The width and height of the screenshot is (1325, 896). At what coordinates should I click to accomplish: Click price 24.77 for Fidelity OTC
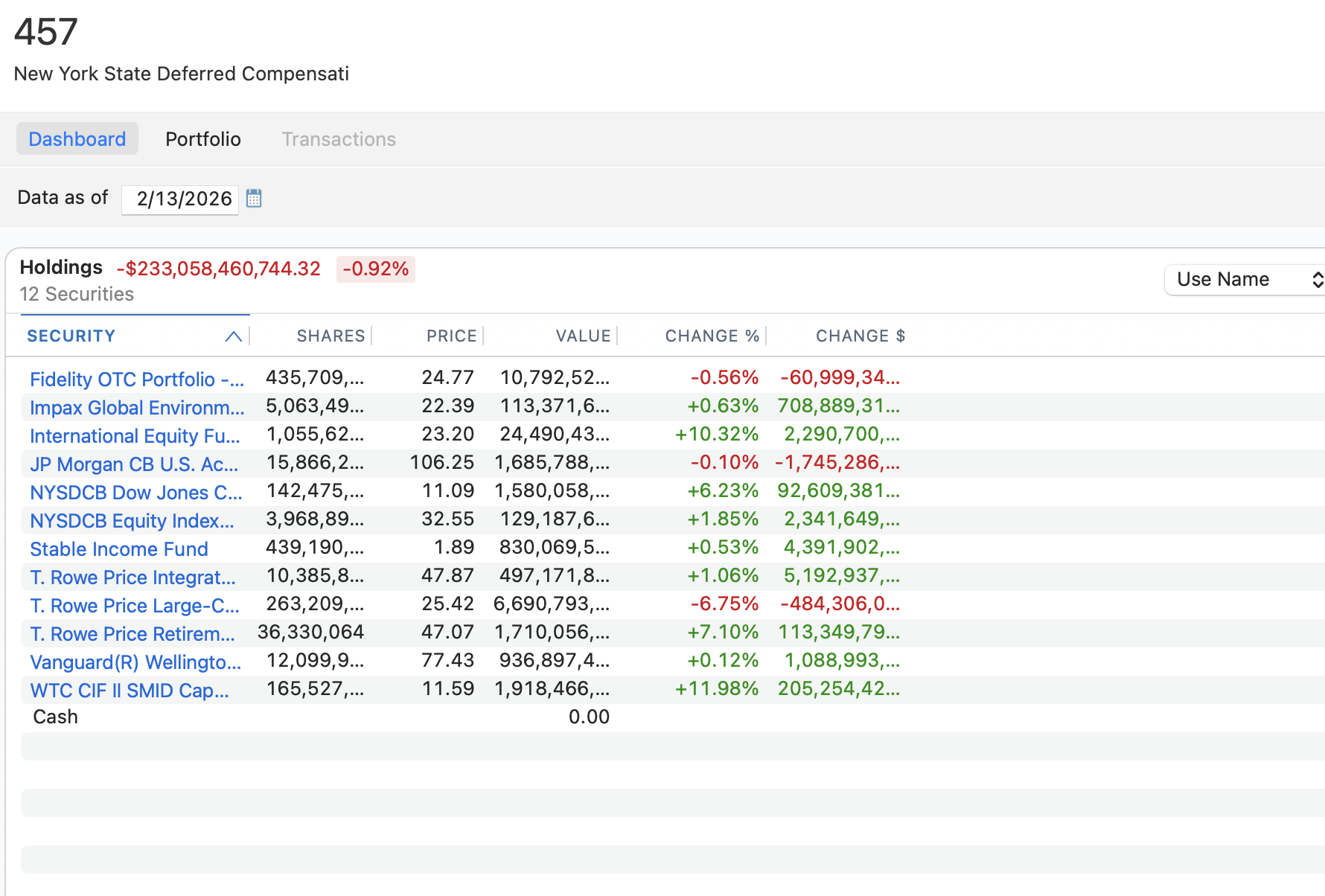point(447,378)
